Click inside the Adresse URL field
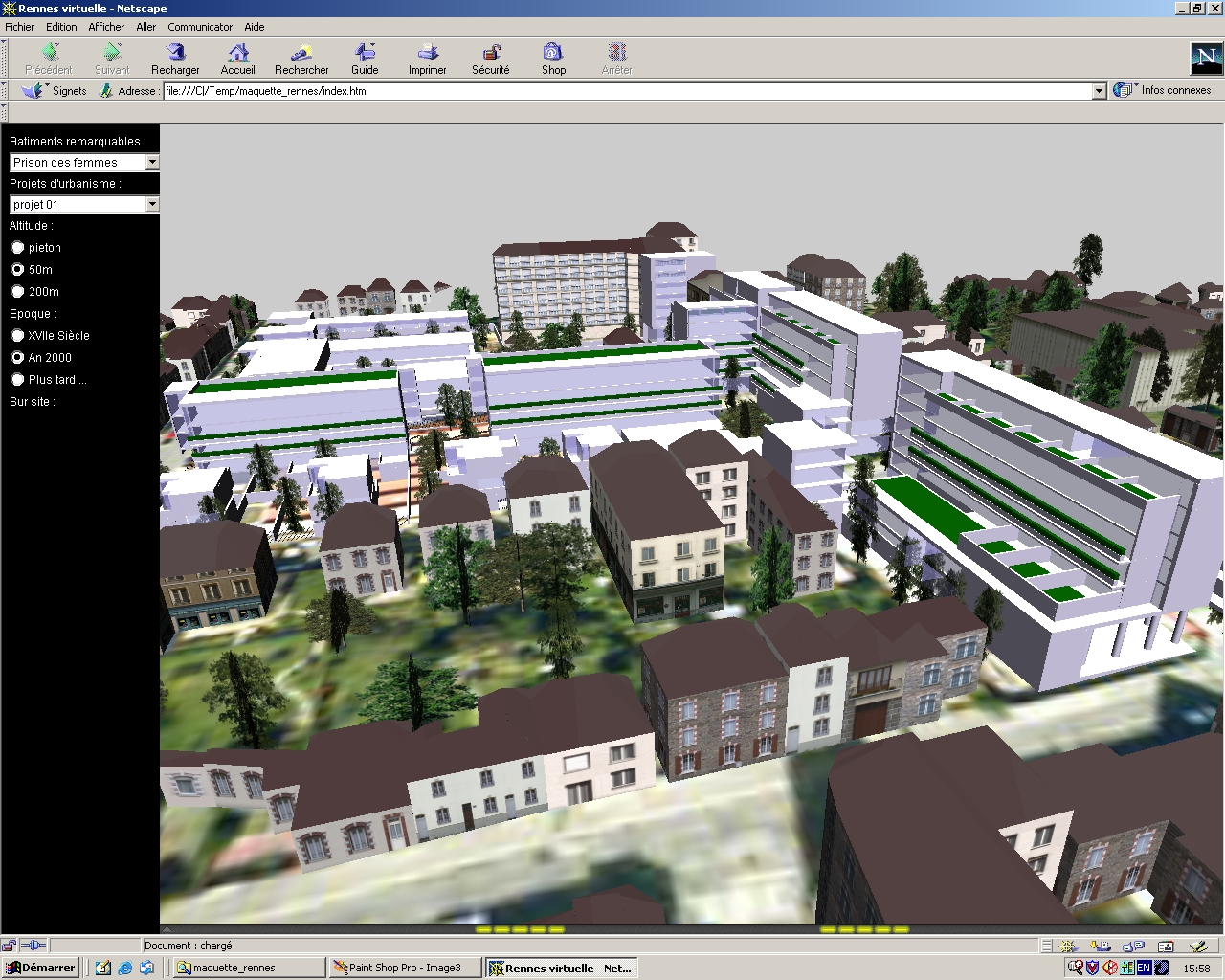This screenshot has height=980, width=1225. pos(622,91)
